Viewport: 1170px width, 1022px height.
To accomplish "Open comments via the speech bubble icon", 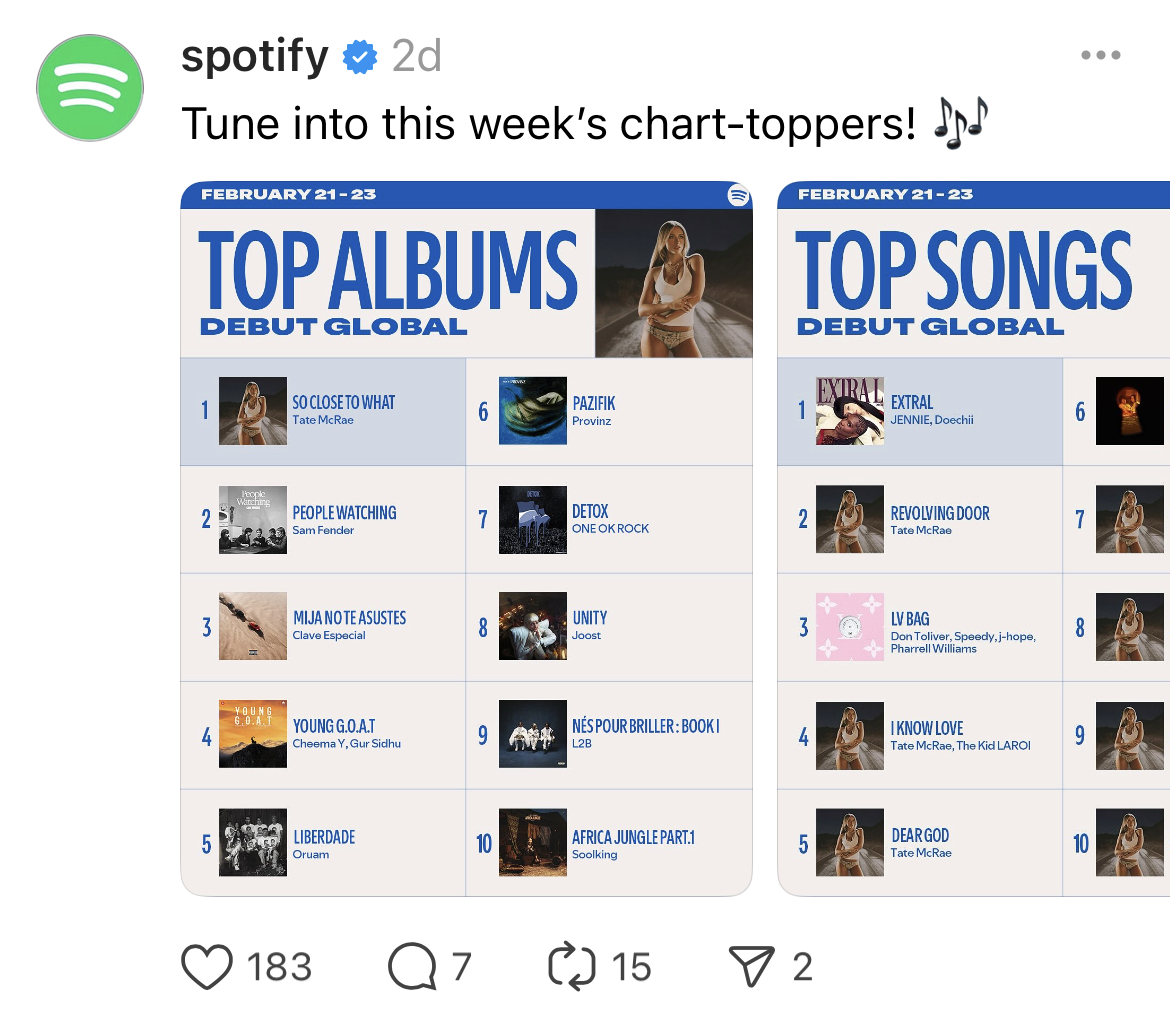I will point(412,966).
